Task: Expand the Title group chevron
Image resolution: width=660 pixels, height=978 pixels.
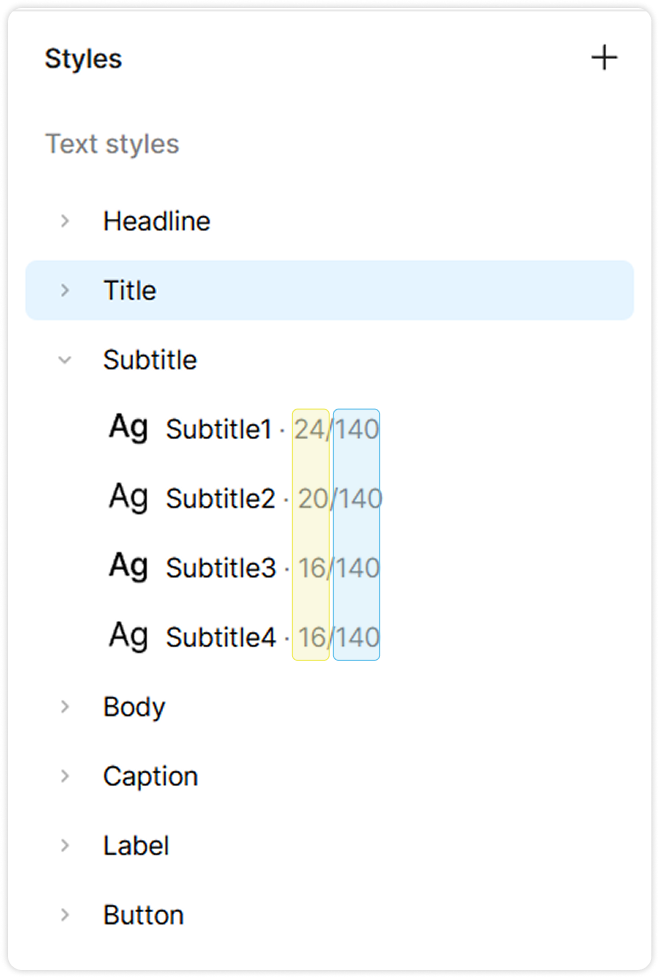Action: point(65,290)
